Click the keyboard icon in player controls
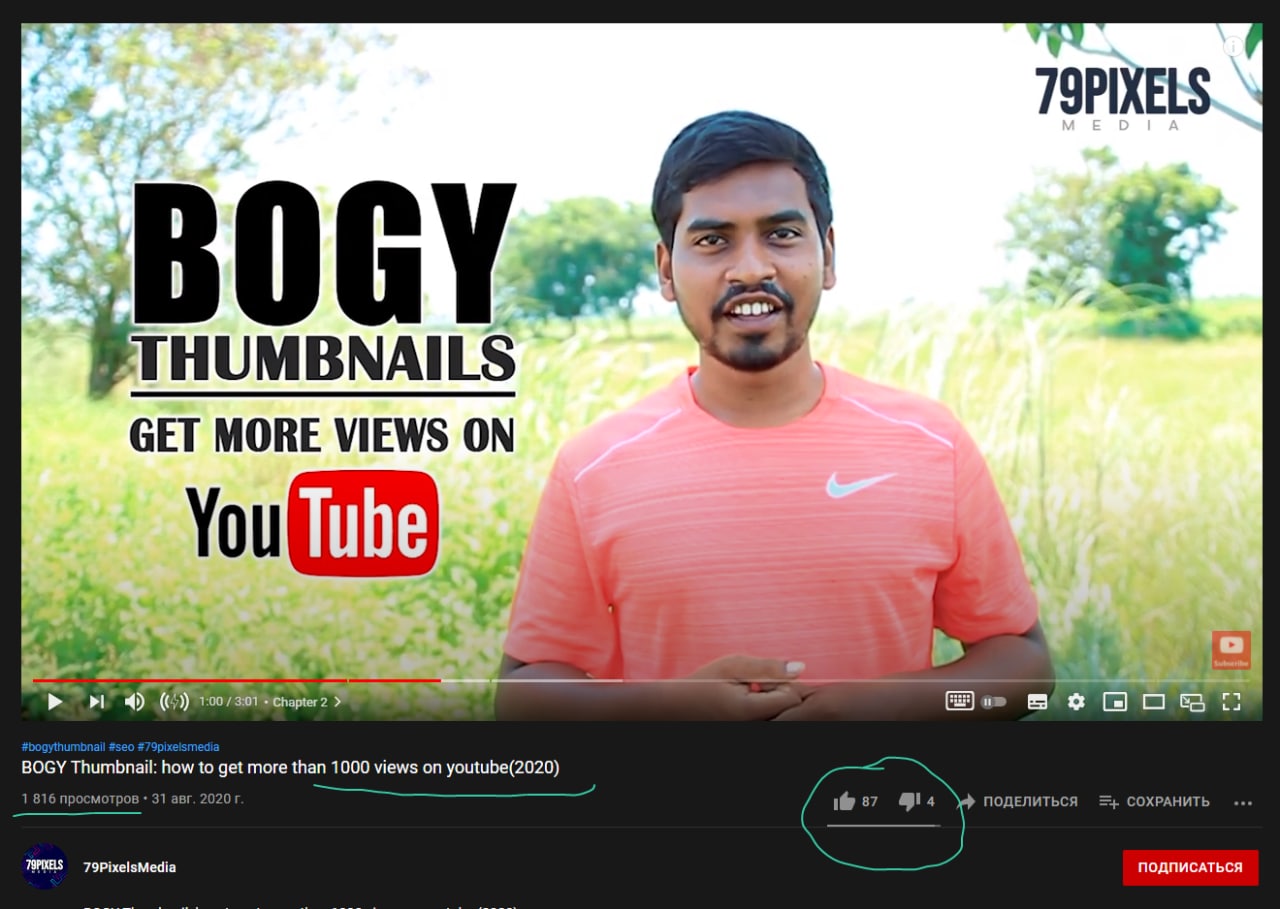Viewport: 1280px width, 909px height. tap(959, 701)
